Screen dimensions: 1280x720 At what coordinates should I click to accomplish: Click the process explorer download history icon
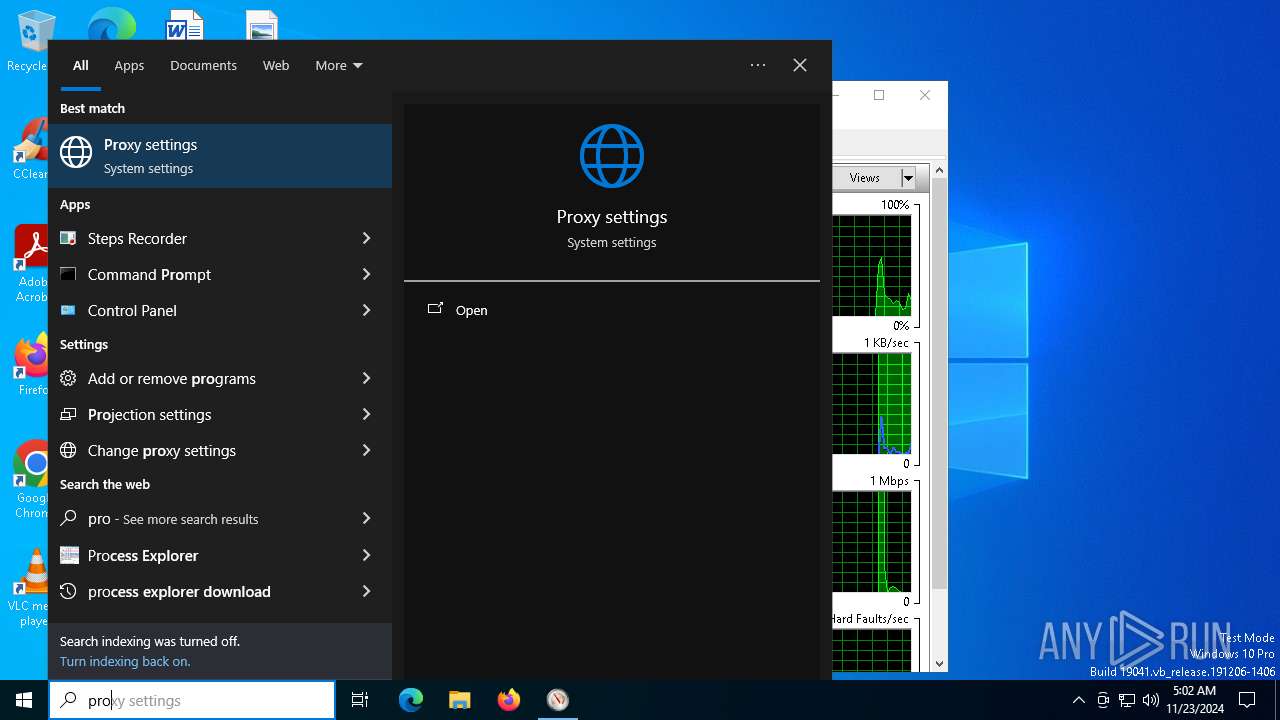tap(68, 591)
